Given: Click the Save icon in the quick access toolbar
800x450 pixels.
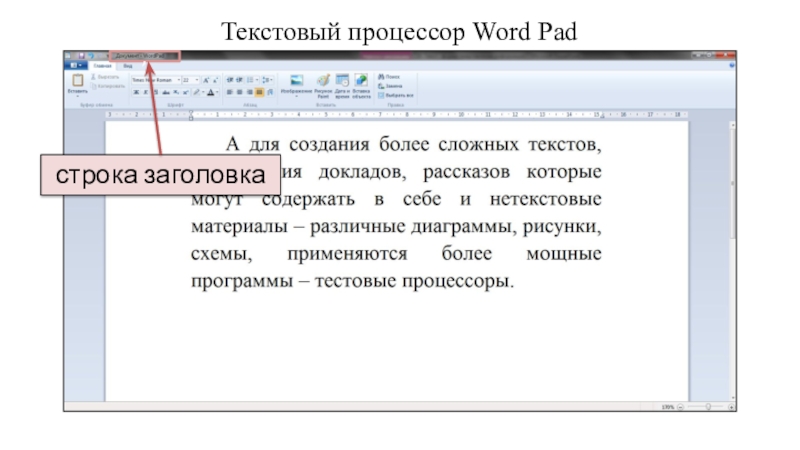Looking at the screenshot, I should point(81,55).
